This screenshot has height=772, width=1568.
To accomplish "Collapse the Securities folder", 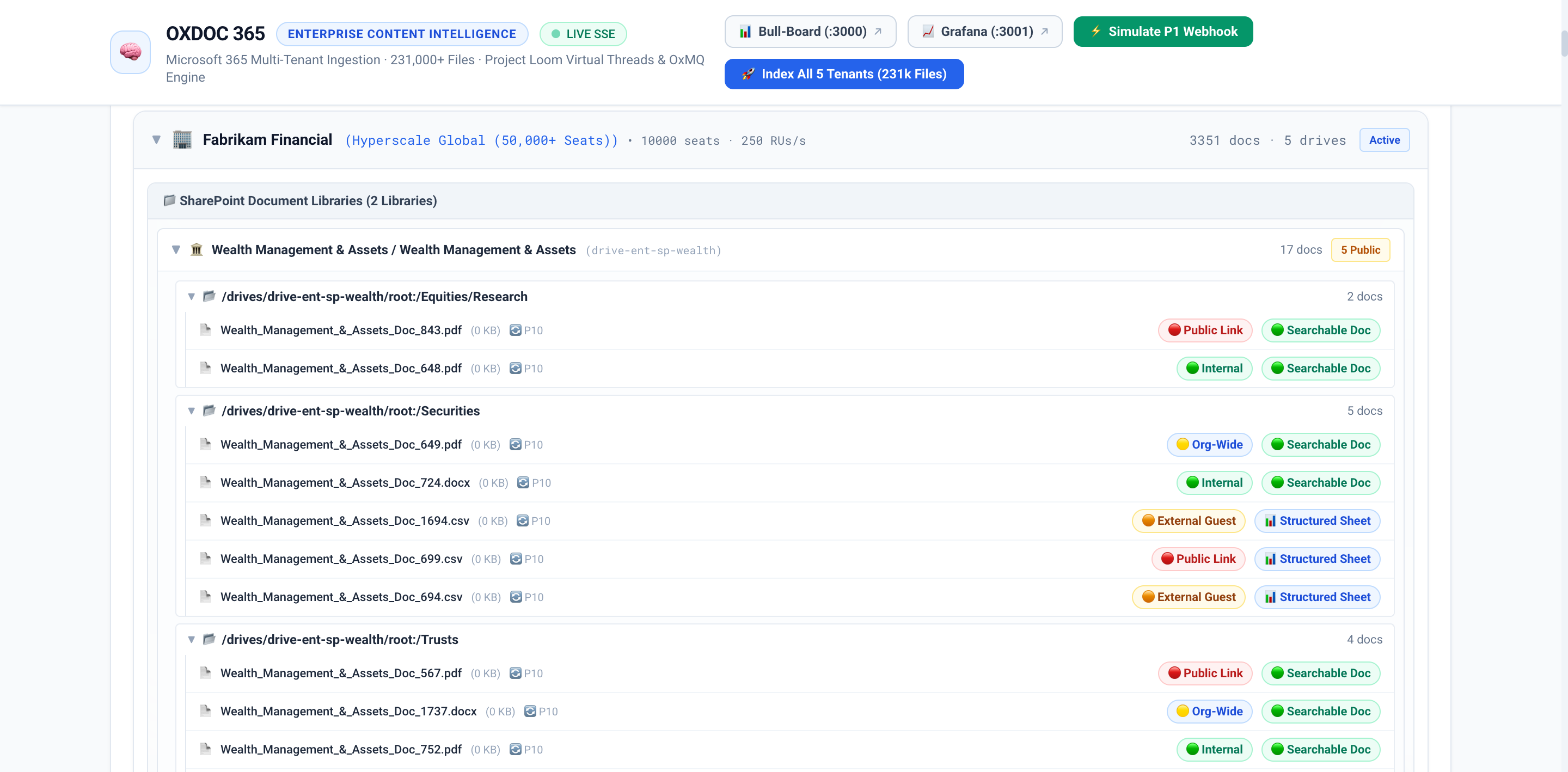I will [191, 411].
